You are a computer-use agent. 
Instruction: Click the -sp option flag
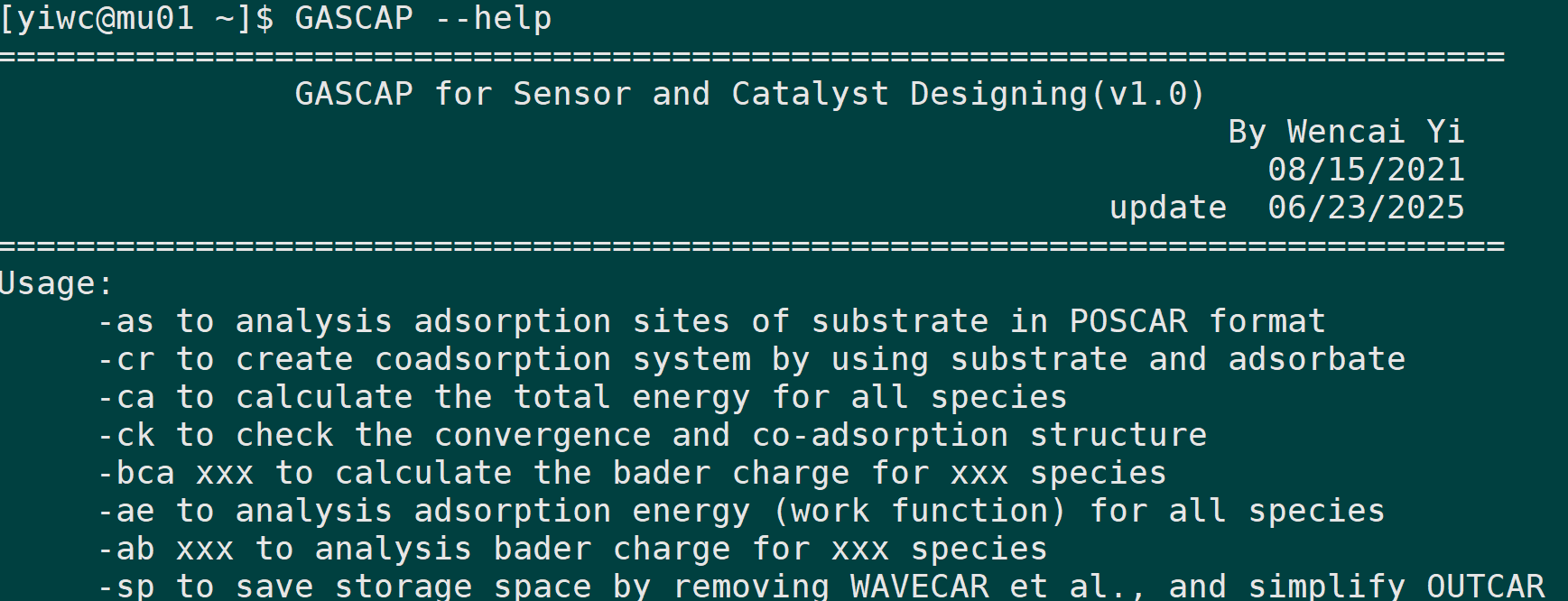pos(125,586)
